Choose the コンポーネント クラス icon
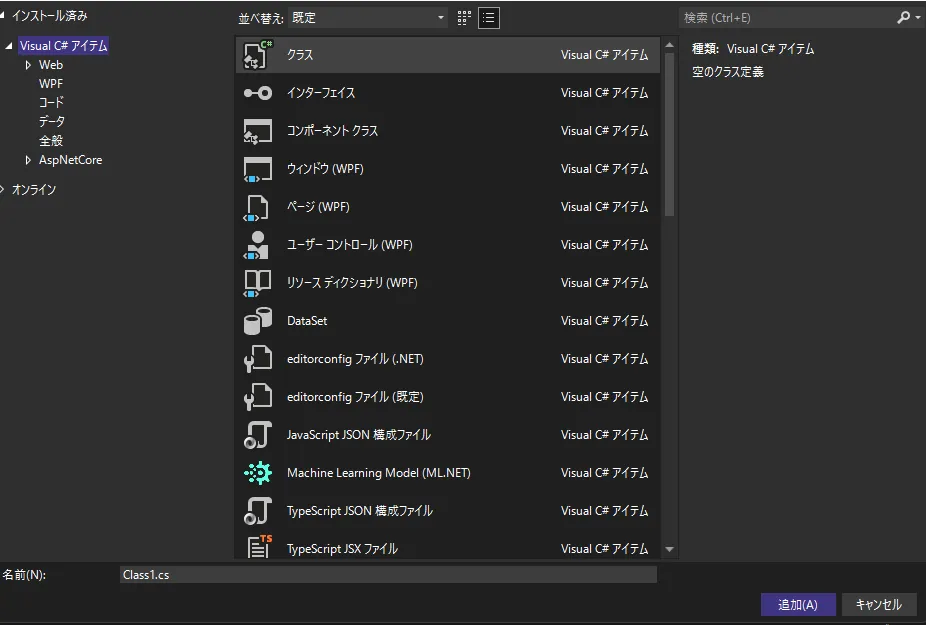Screen dimensions: 926x625 258,131
